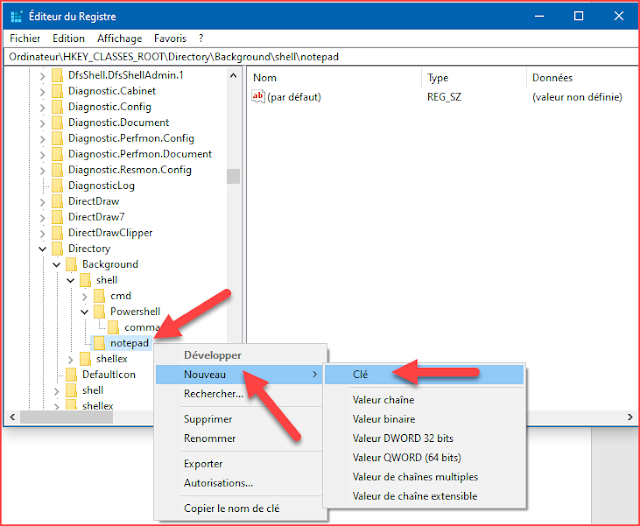Image resolution: width=640 pixels, height=526 pixels.
Task: Click the tree vertical scrollbar thumb
Action: (233, 176)
